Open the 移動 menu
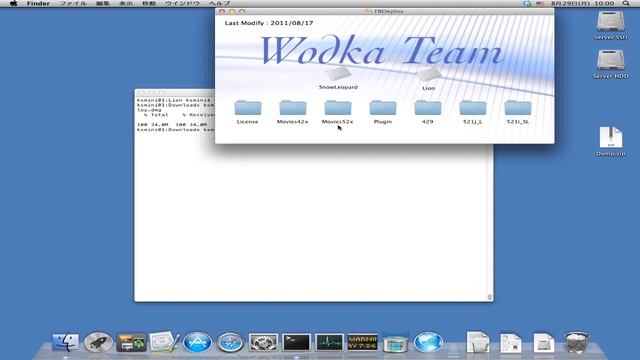This screenshot has height=360, width=640. click(x=149, y=3)
